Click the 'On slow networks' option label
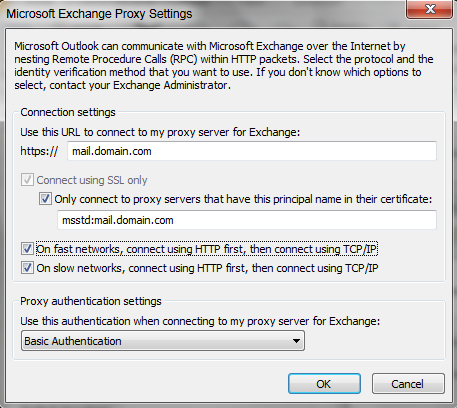The width and height of the screenshot is (457, 408). click(x=207, y=268)
